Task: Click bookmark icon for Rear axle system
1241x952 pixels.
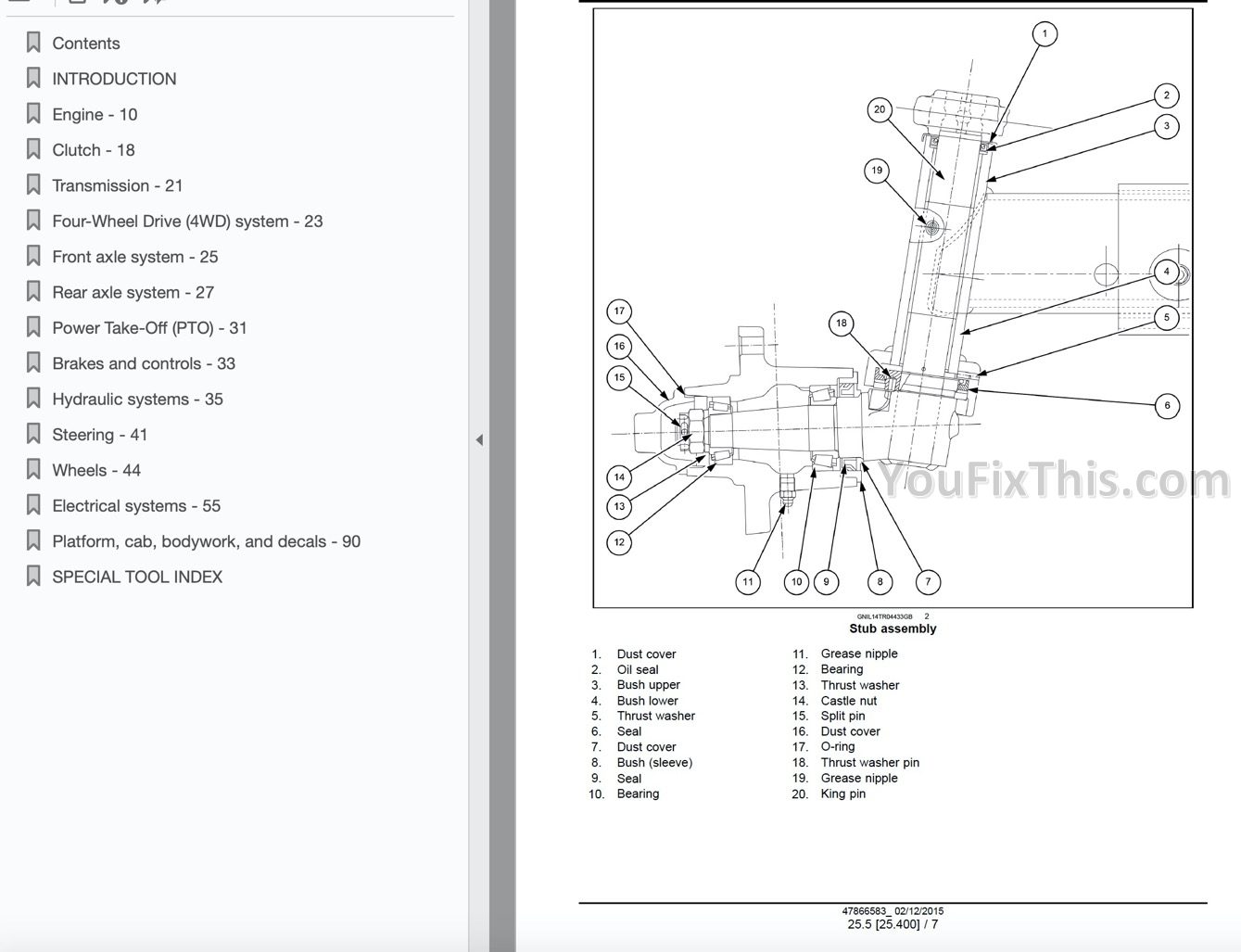Action: pos(33,292)
